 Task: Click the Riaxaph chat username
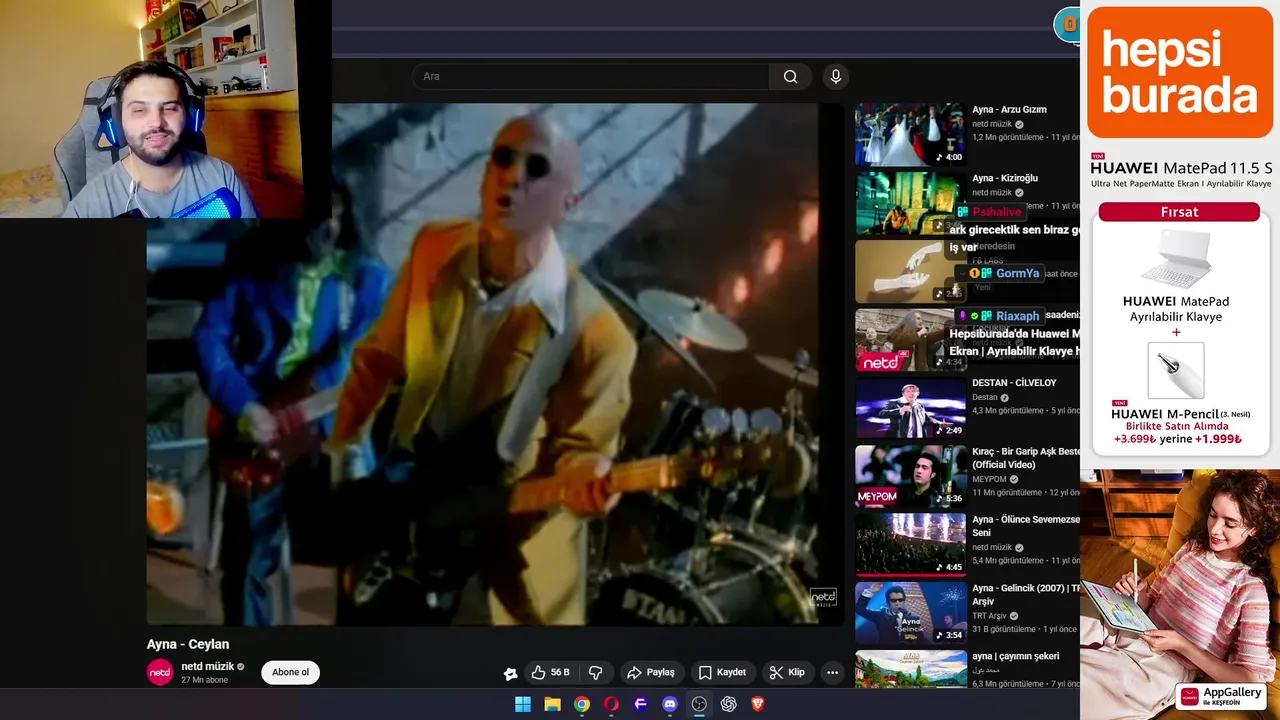[x=1017, y=316]
